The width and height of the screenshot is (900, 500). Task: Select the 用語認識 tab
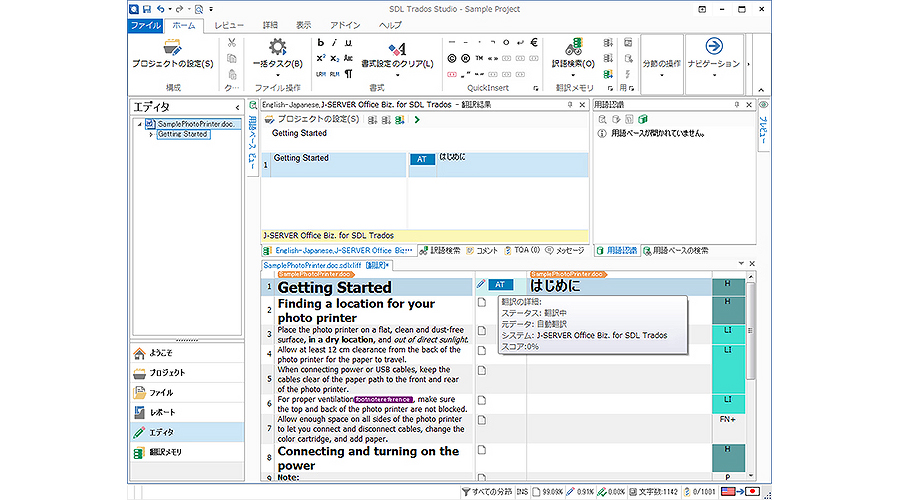(618, 251)
